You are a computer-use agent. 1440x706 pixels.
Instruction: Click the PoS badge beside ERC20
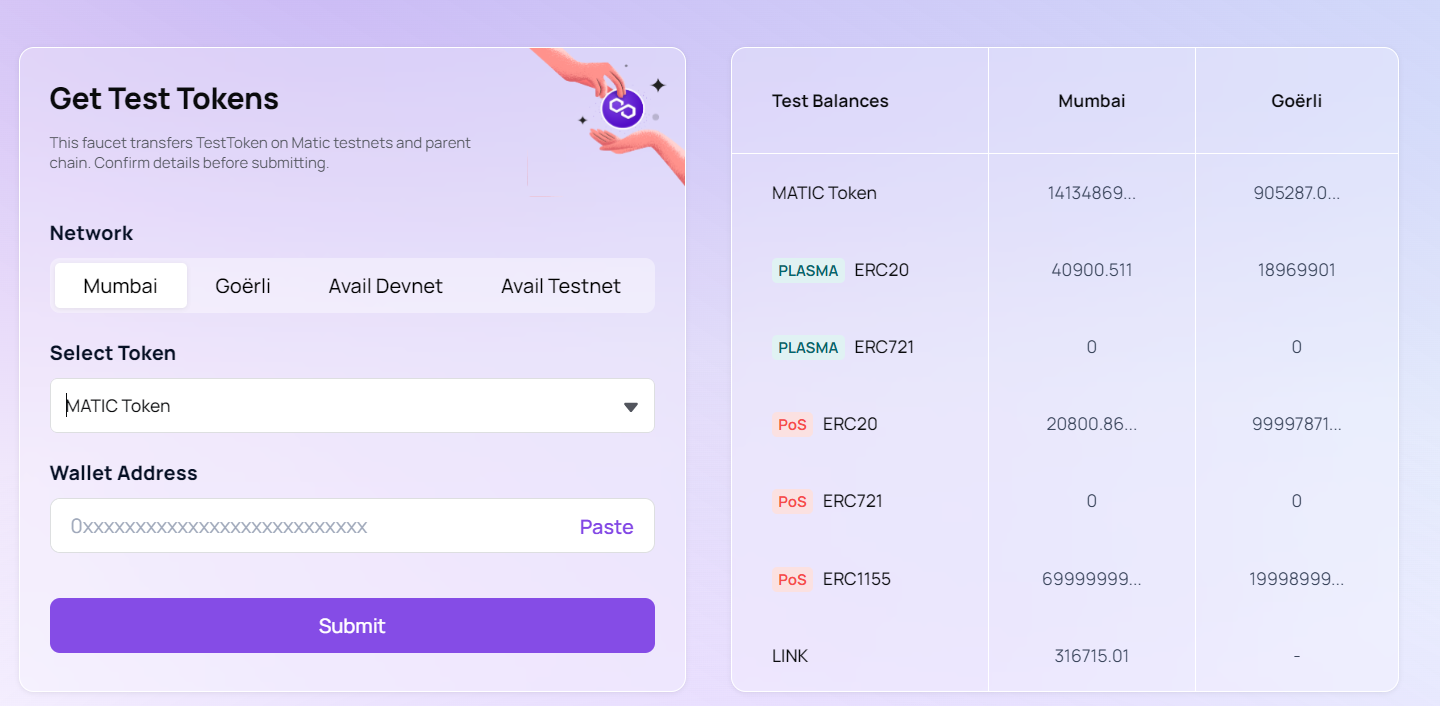click(792, 424)
